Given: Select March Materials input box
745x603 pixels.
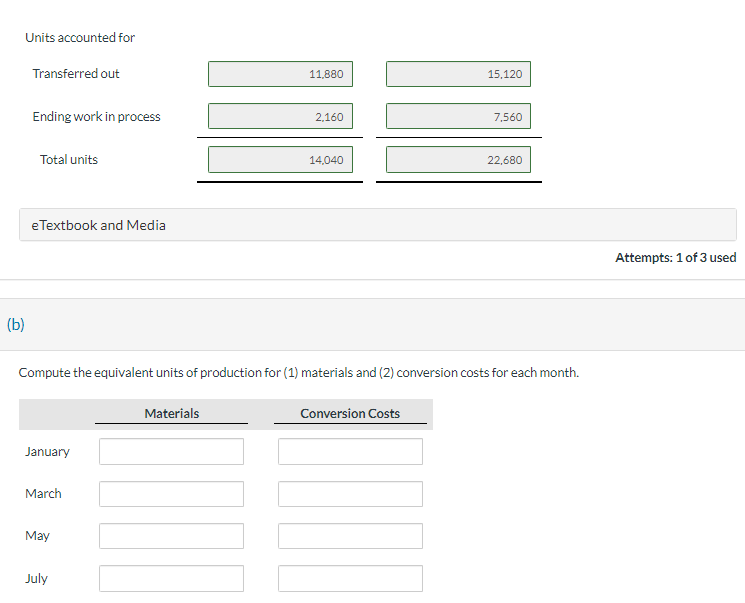Looking at the screenshot, I should (x=172, y=494).
